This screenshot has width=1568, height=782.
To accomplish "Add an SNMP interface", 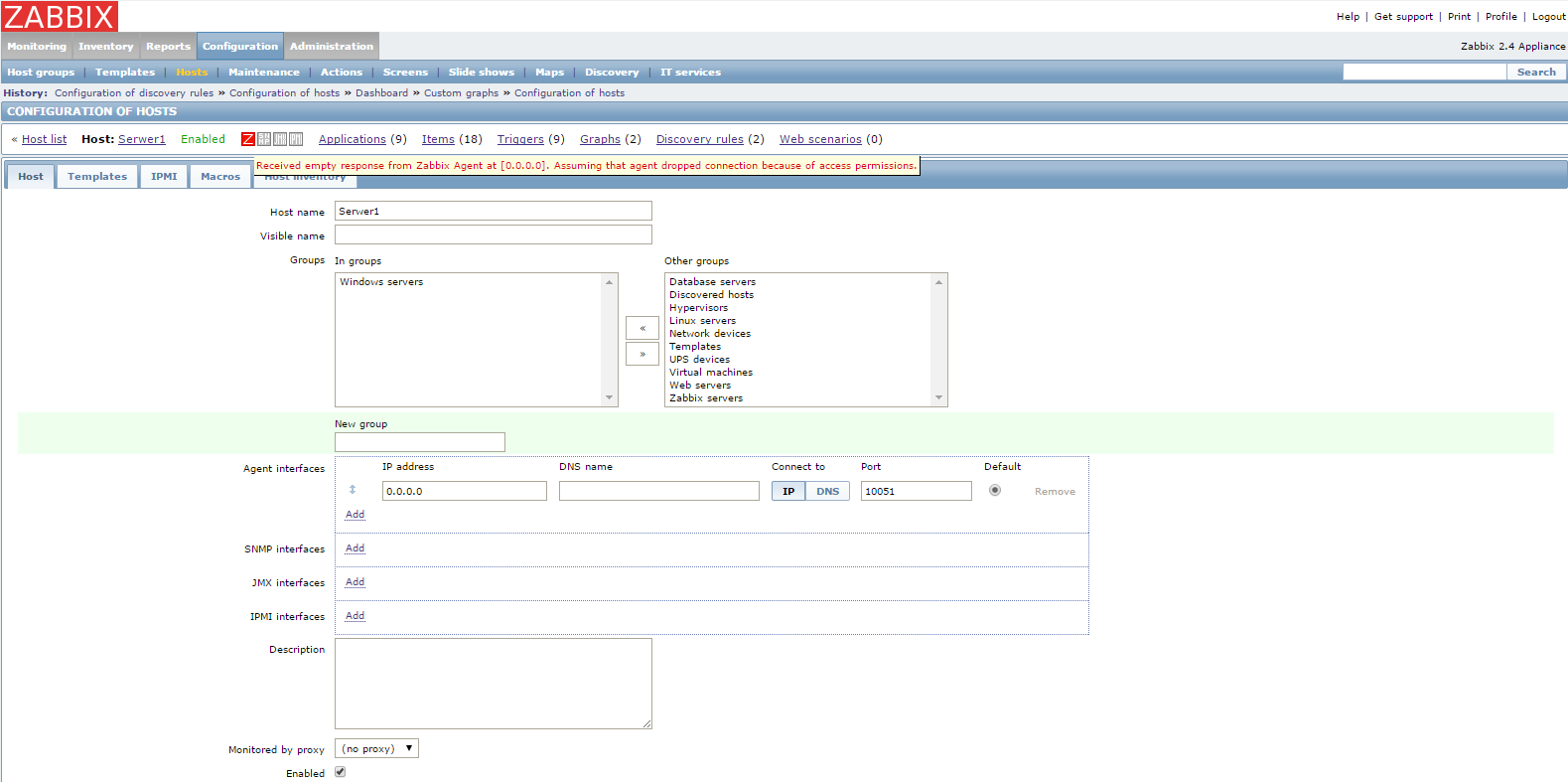I will pyautogui.click(x=355, y=548).
